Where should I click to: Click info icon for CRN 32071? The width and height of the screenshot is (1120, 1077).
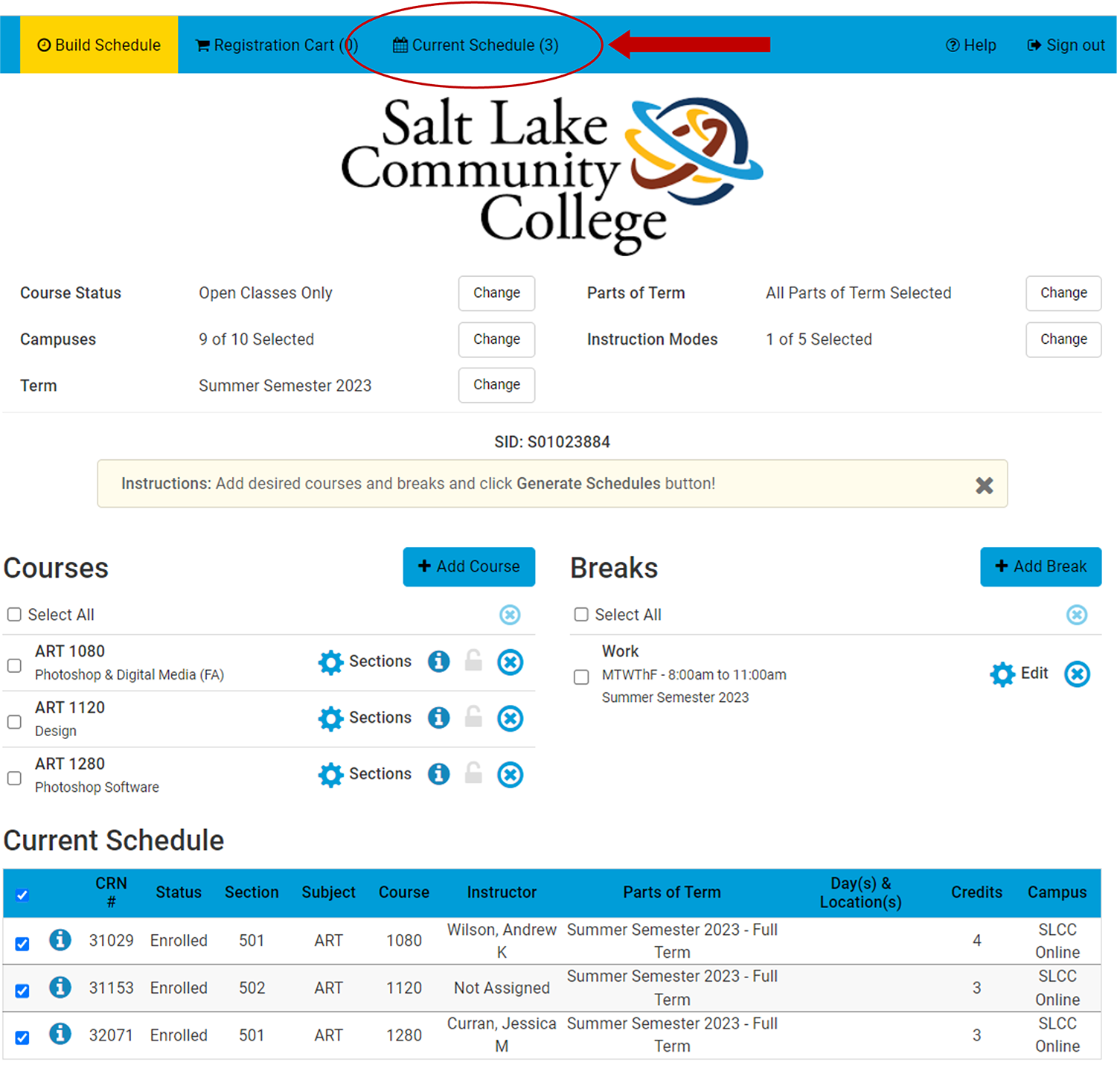(60, 1035)
